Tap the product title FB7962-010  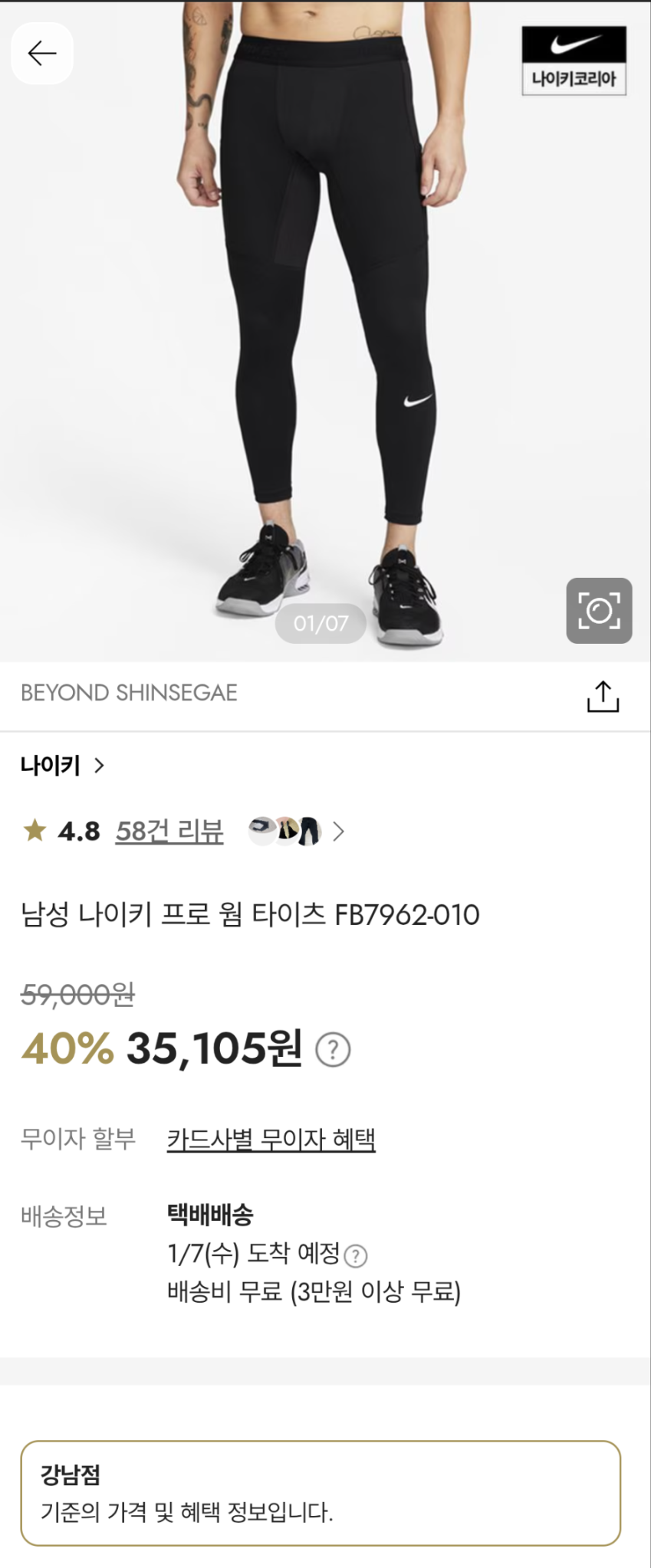point(250,914)
